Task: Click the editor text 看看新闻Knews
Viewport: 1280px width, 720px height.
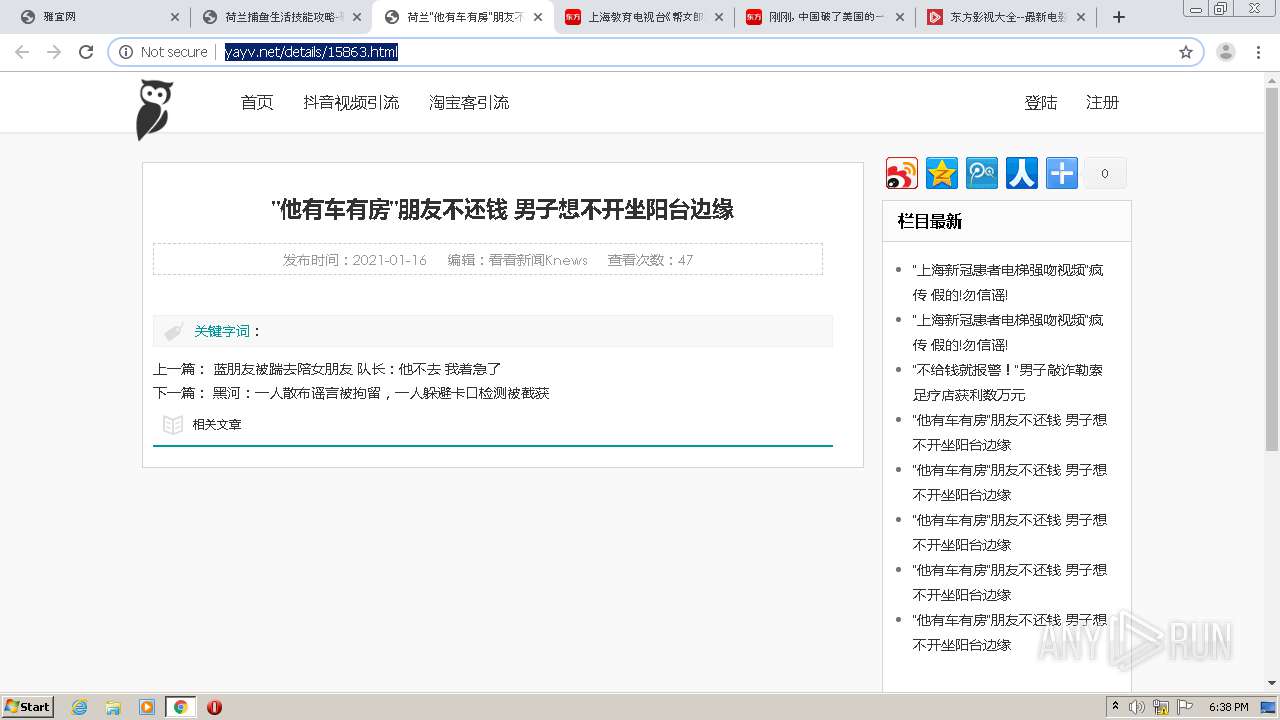Action: coord(538,260)
